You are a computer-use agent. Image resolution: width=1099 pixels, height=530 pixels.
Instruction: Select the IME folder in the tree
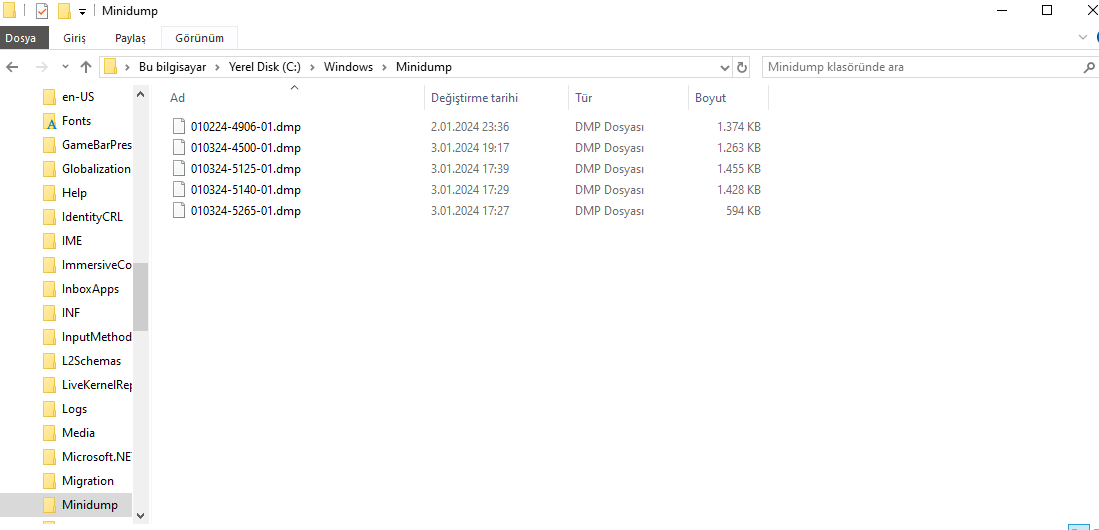point(62,240)
